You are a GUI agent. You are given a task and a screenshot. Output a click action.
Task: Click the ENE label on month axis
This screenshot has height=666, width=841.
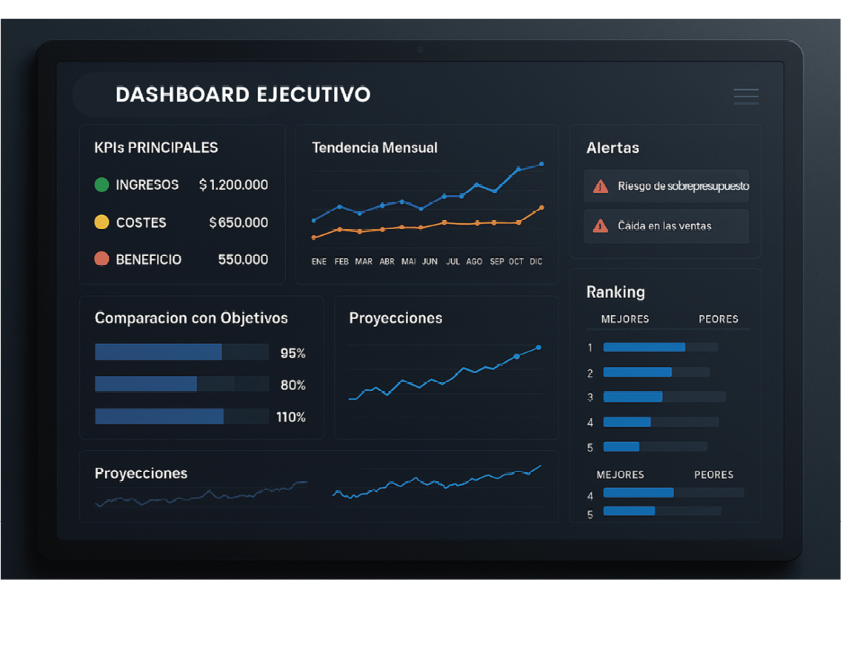[x=319, y=261]
